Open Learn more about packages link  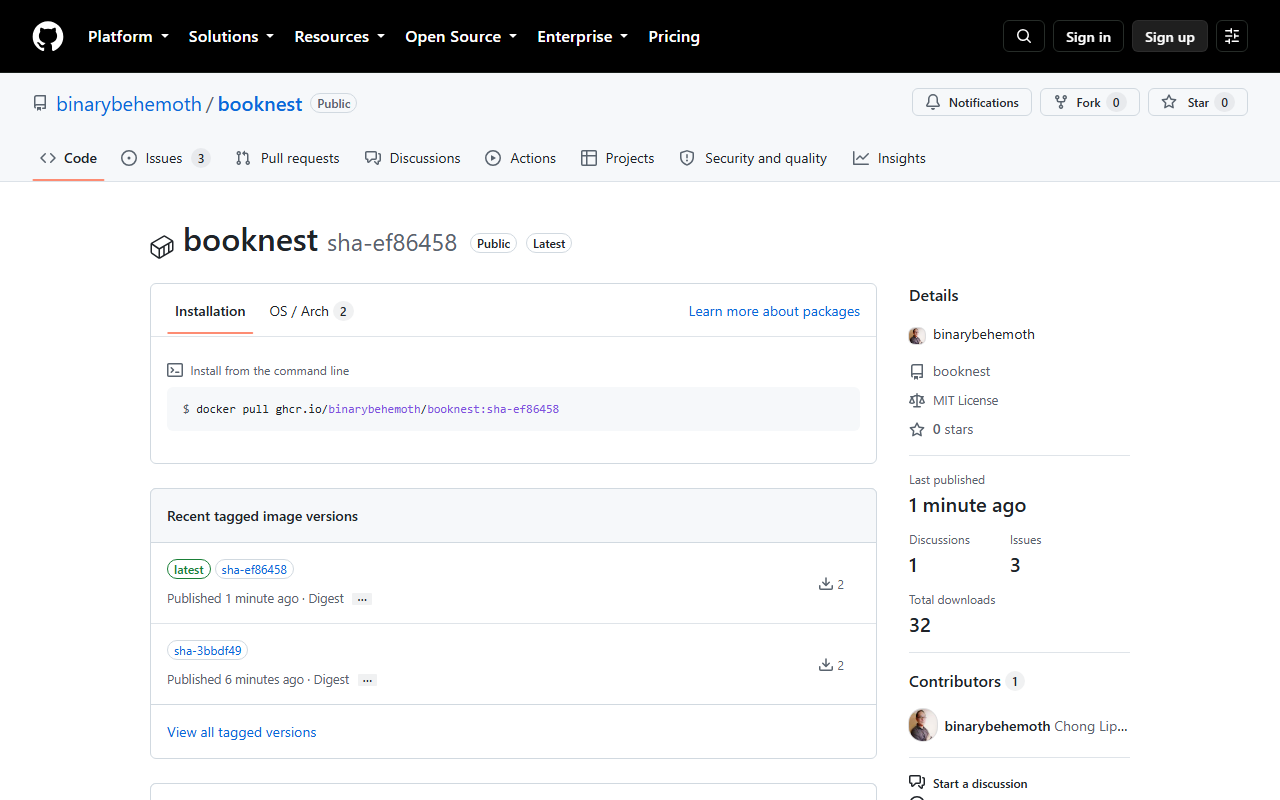coord(774,311)
